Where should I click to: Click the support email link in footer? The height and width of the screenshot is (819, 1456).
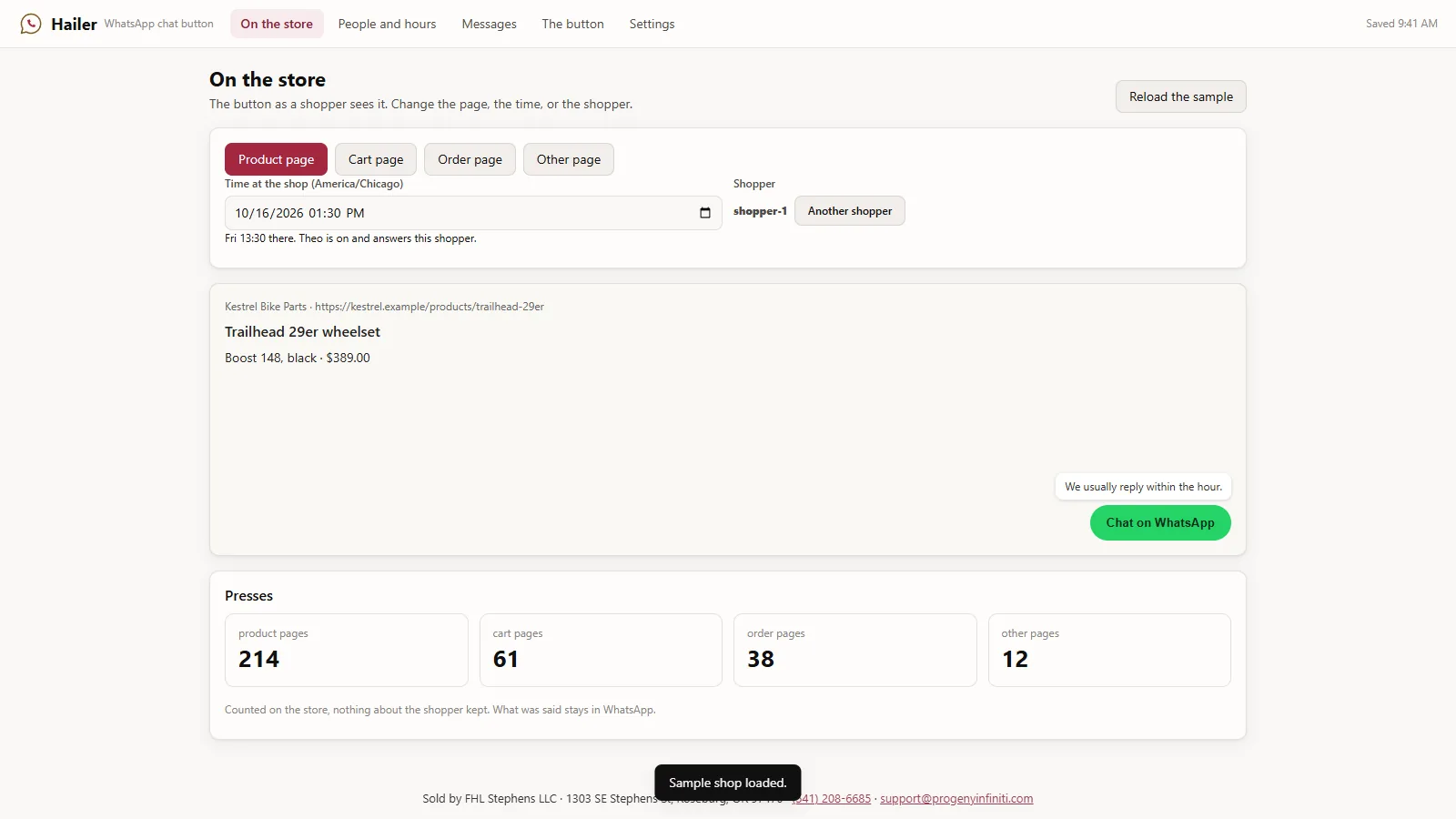pyautogui.click(x=956, y=798)
